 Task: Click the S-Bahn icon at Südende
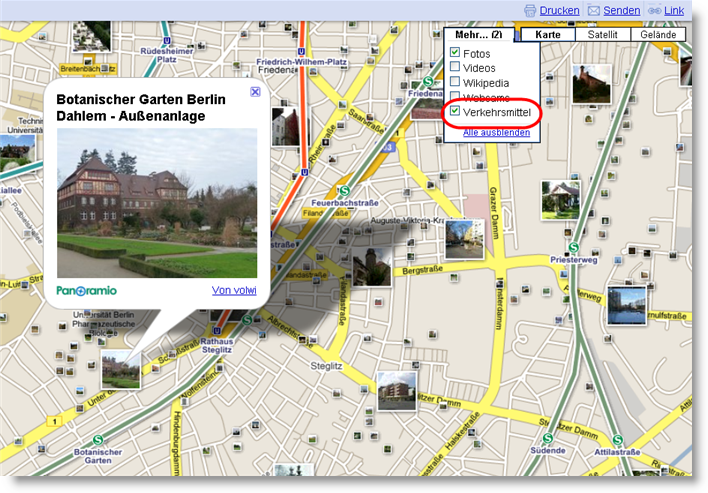(x=548, y=438)
